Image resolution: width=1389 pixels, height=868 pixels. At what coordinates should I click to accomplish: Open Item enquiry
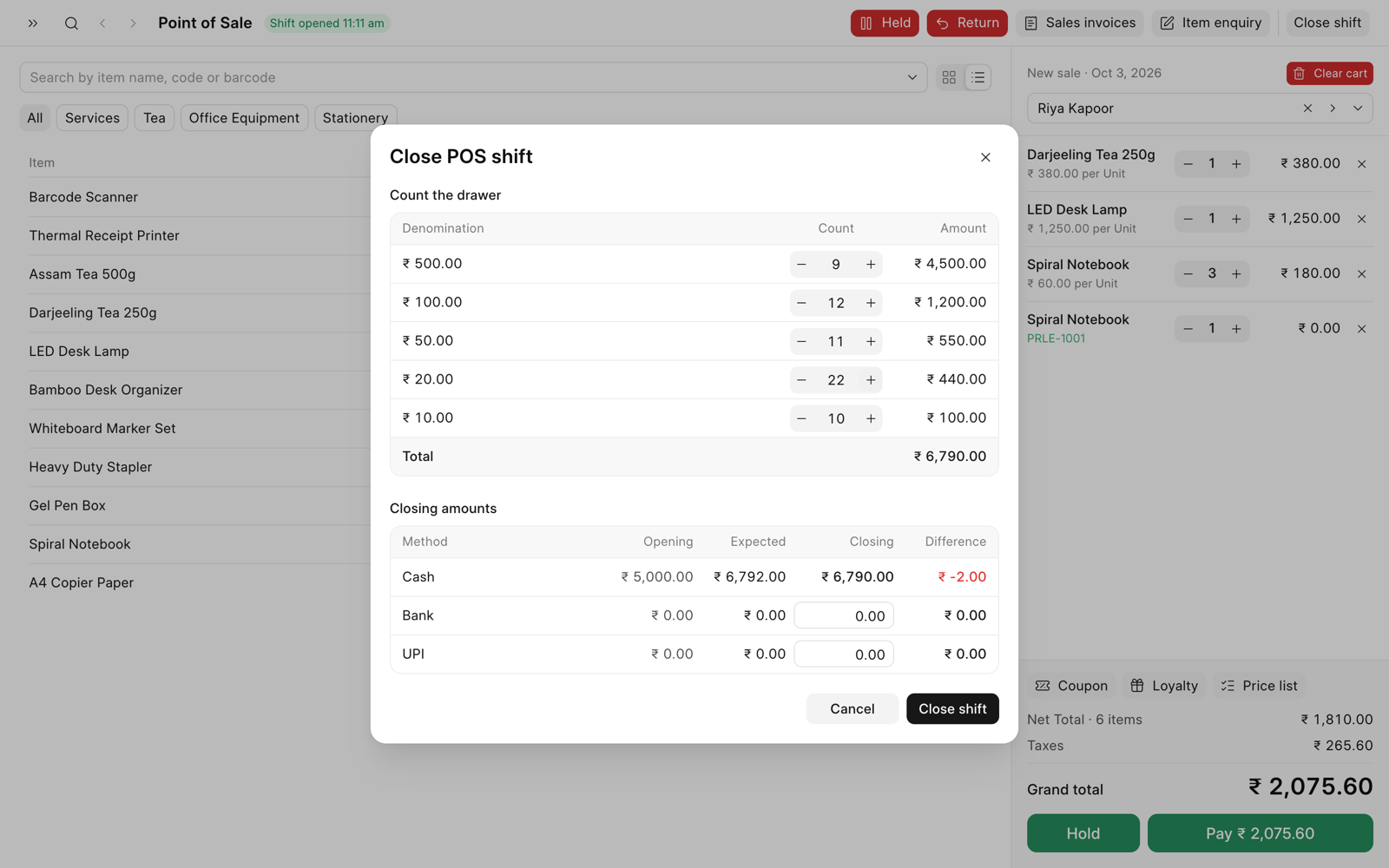tap(1211, 23)
